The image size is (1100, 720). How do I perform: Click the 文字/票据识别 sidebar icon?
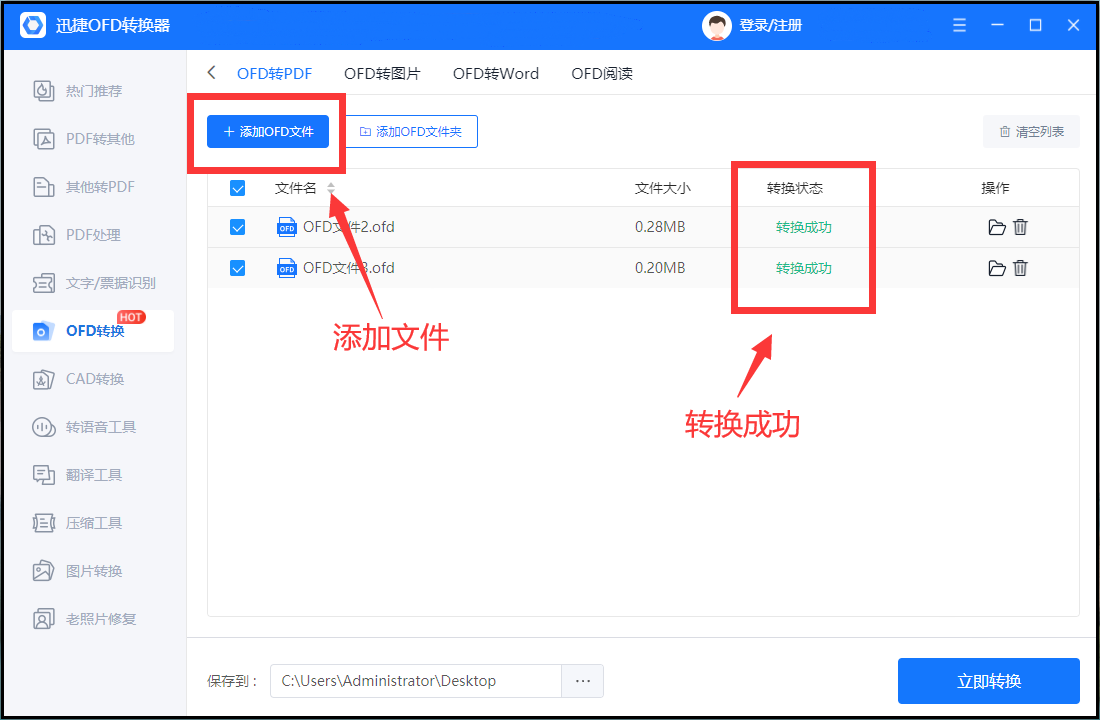point(43,283)
